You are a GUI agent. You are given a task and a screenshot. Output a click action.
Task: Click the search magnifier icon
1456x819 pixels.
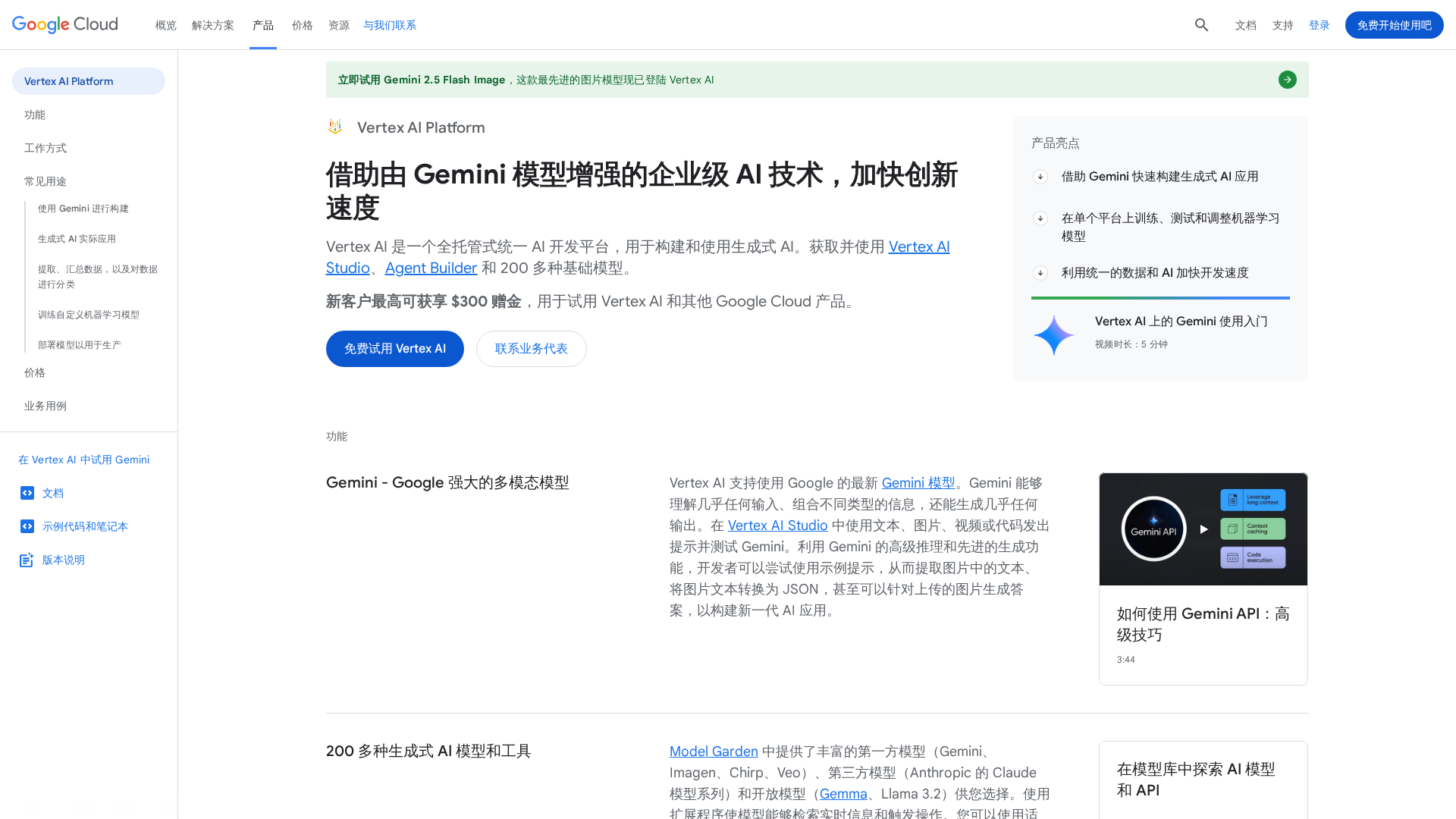pyautogui.click(x=1201, y=25)
